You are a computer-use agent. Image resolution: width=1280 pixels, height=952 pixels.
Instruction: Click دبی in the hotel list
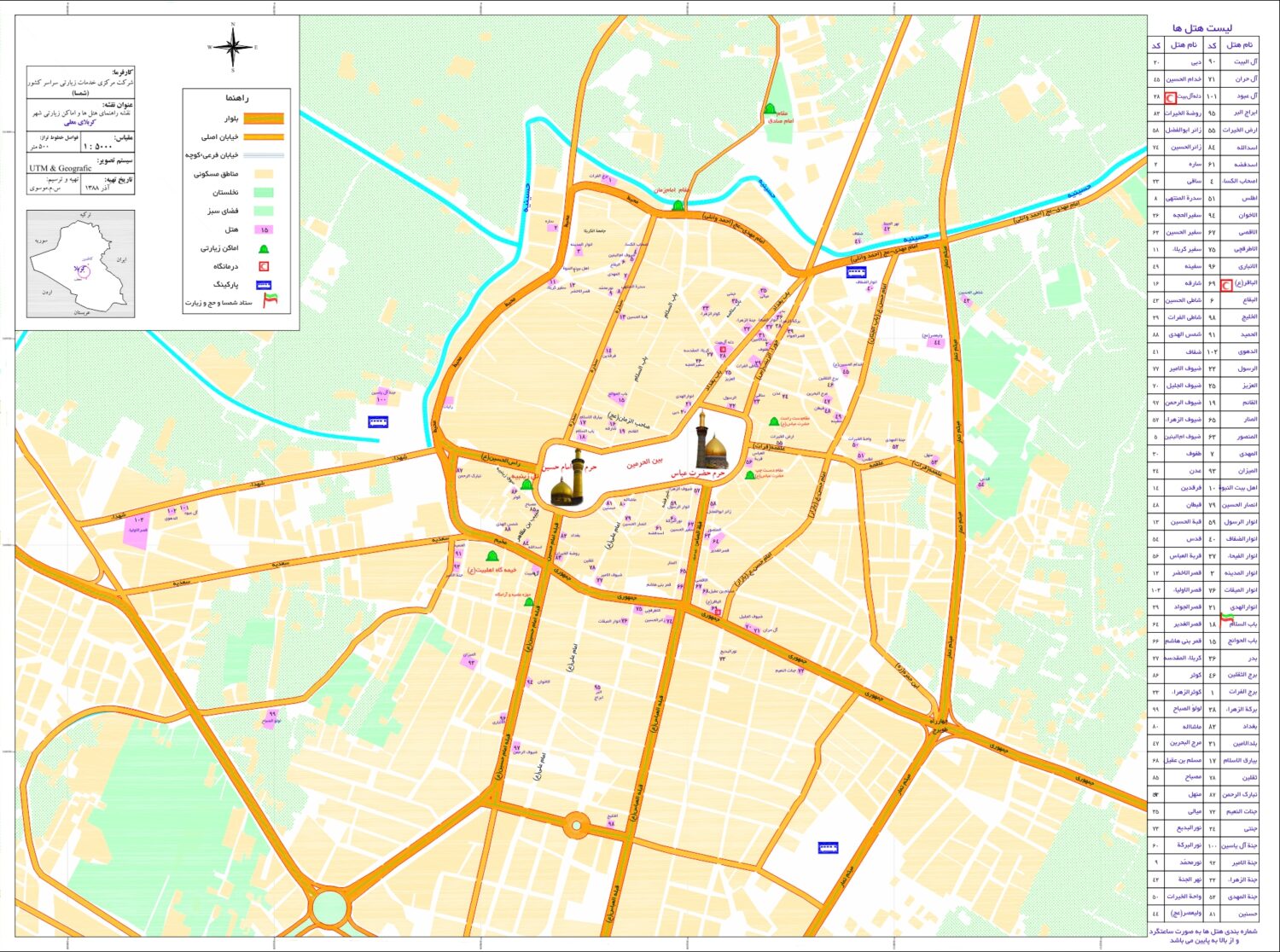pyautogui.click(x=1196, y=62)
